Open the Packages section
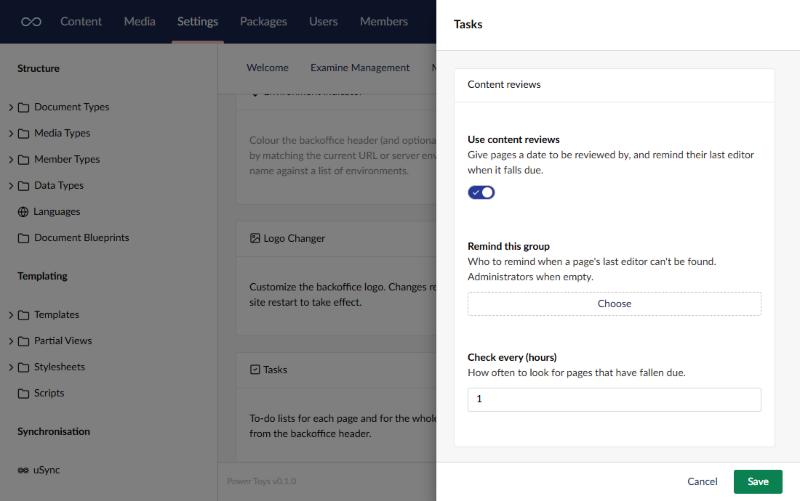800x501 pixels. 263,21
